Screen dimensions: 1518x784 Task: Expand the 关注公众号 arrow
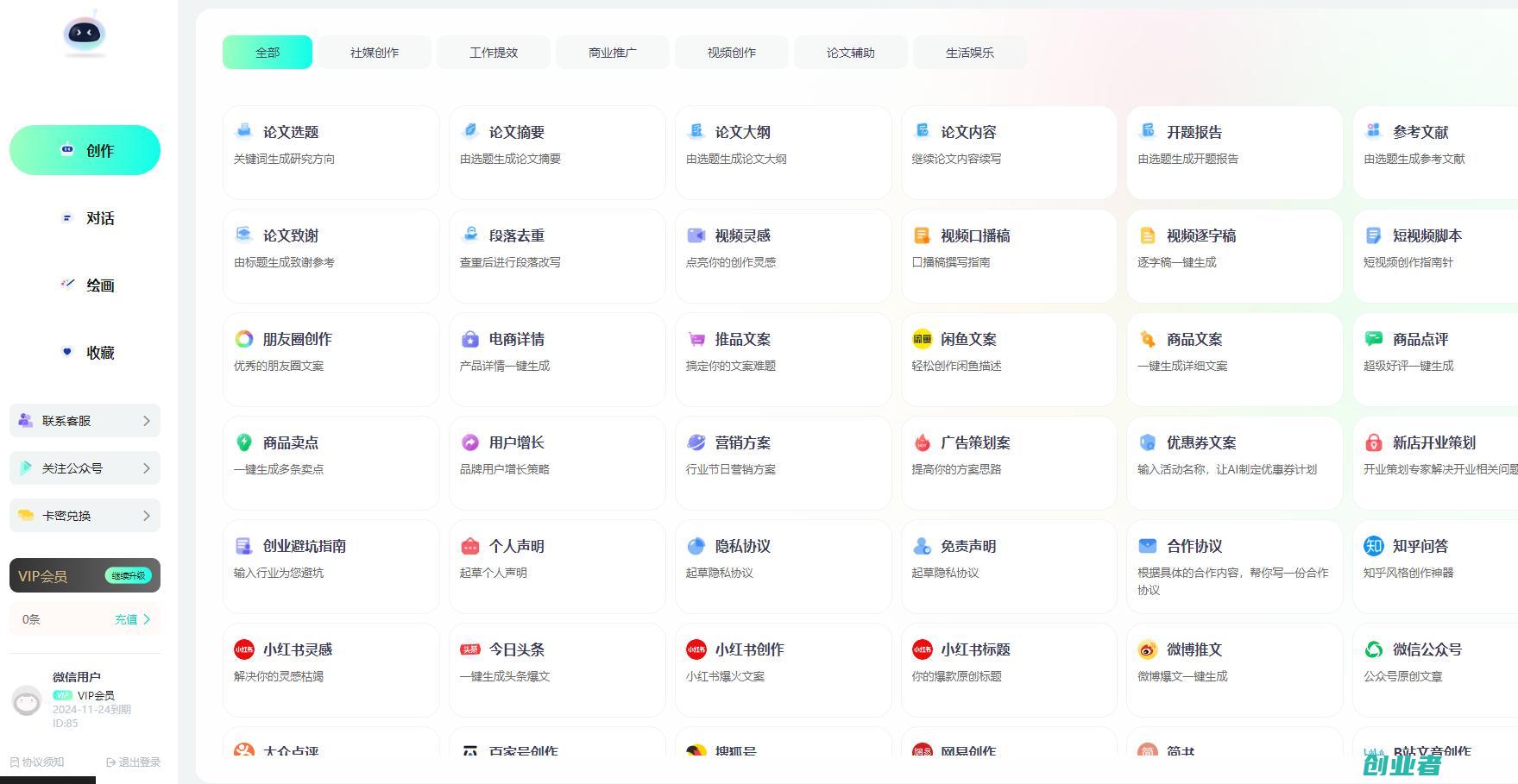click(146, 468)
